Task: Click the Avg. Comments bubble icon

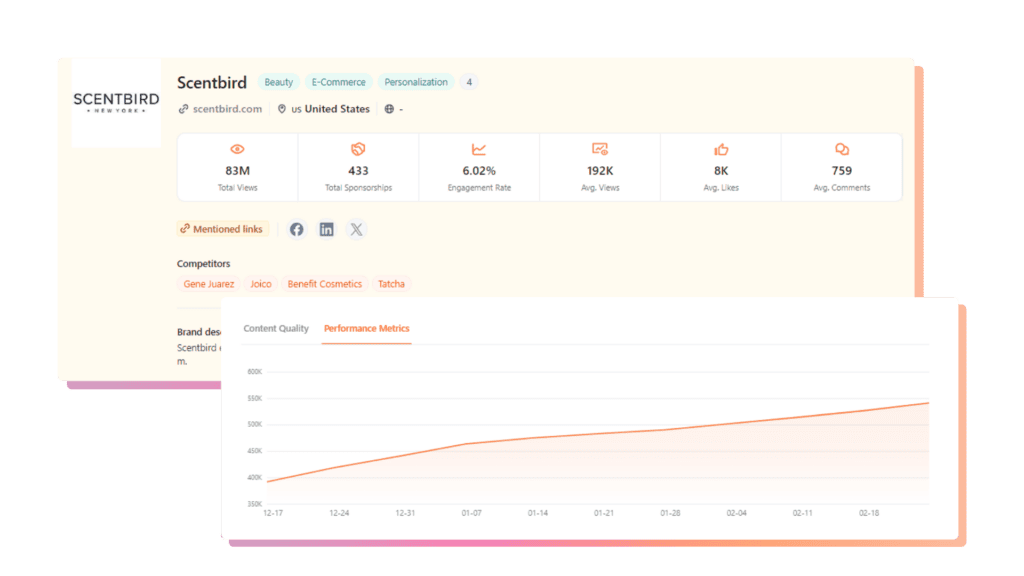Action: point(842,149)
